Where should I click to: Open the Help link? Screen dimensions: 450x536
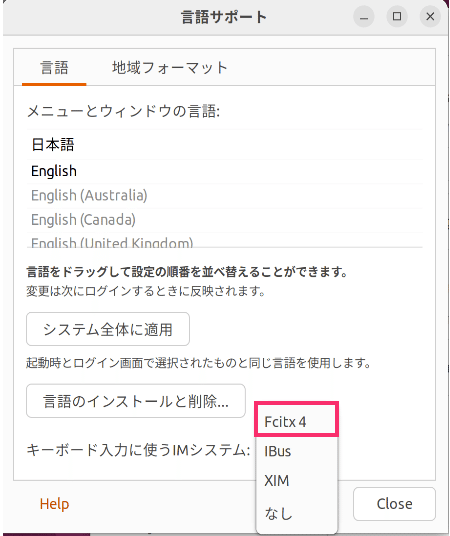tap(54, 504)
